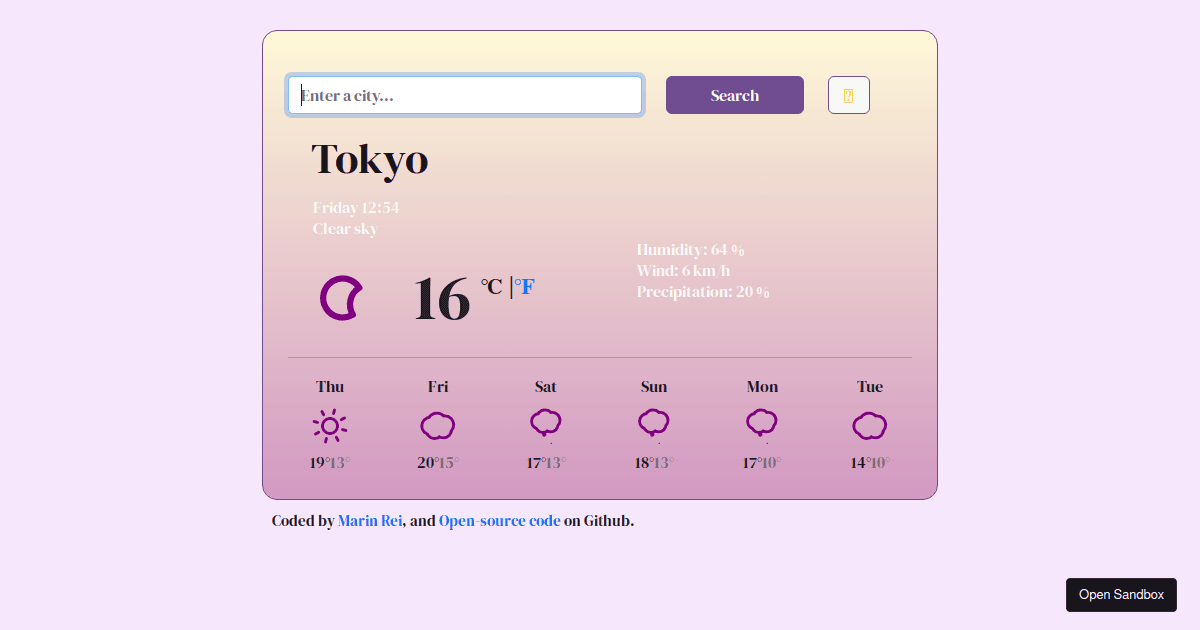Click Monday's drizzle weather icon
The width and height of the screenshot is (1200, 630).
coord(762,424)
